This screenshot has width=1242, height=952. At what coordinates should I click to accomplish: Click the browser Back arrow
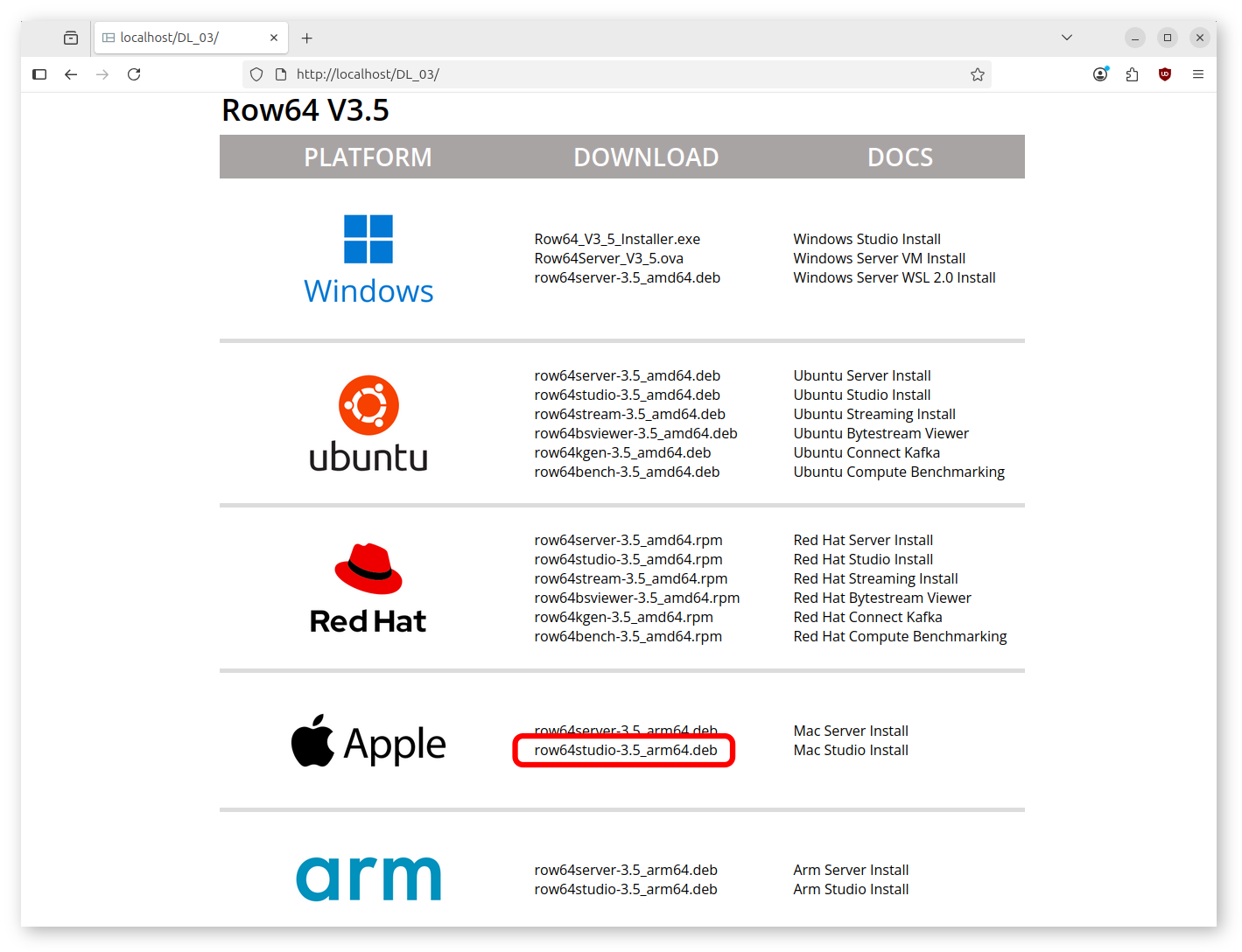coord(71,74)
